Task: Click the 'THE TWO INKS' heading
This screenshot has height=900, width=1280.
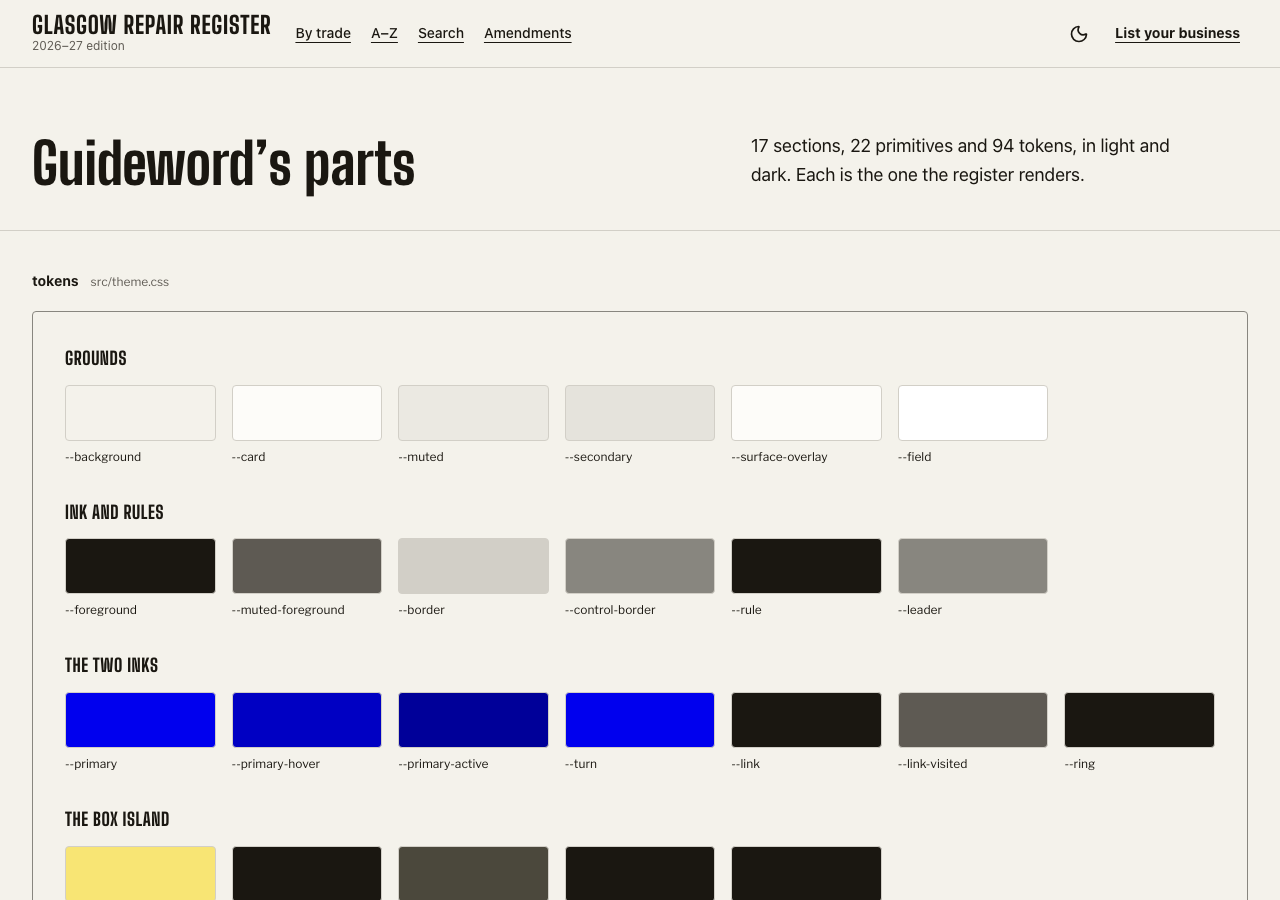Action: pyautogui.click(x=112, y=665)
